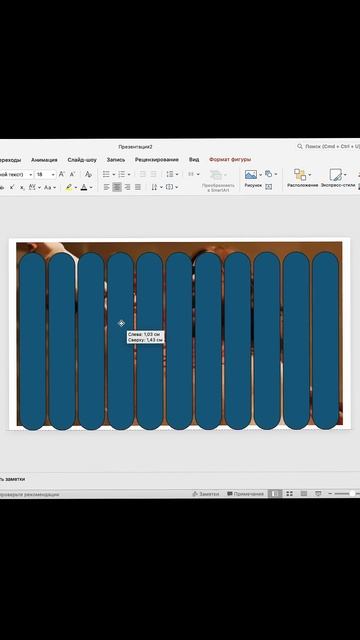
Task: Increase font size with the larger A
Action: click(62, 174)
